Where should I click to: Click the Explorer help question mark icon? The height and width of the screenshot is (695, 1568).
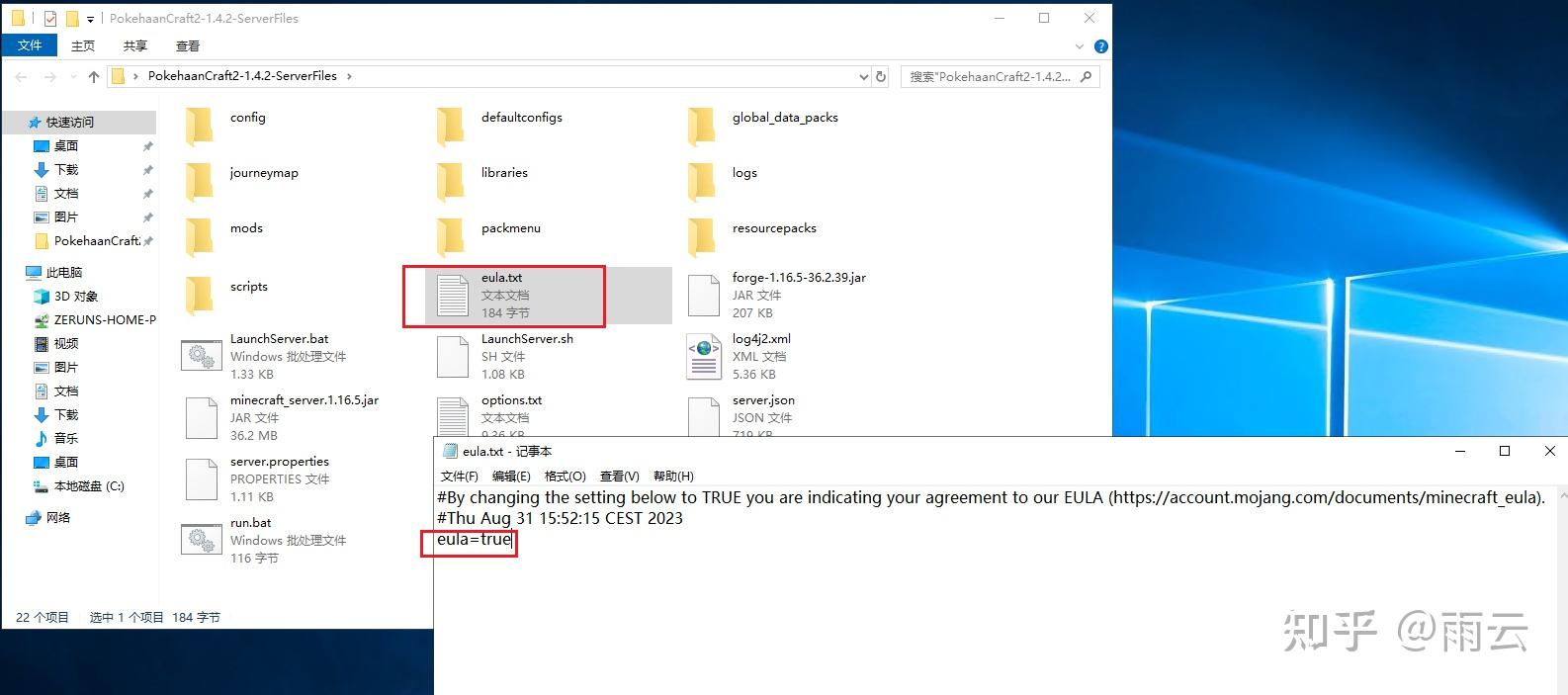pyautogui.click(x=1101, y=46)
